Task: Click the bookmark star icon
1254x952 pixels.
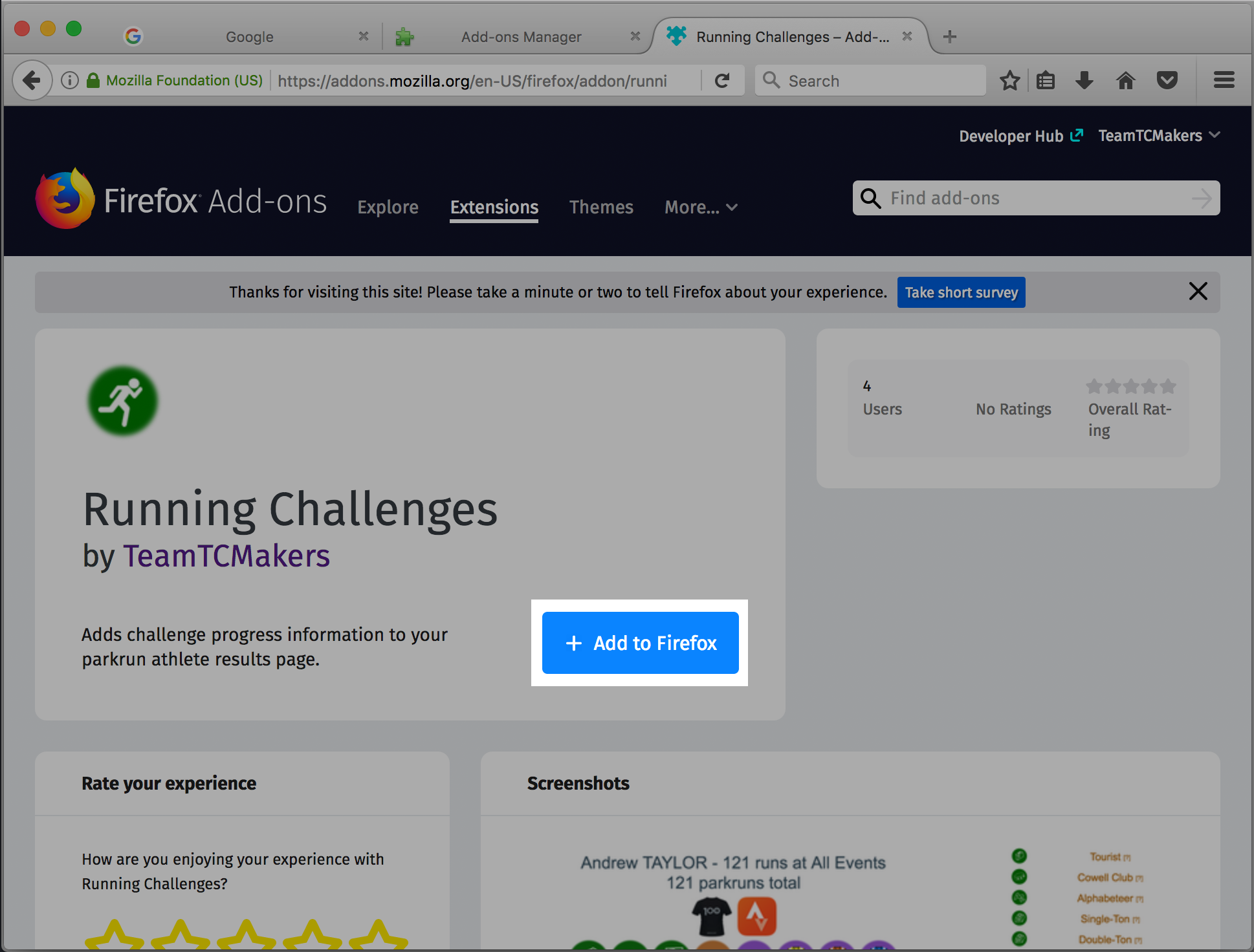Action: click(x=1009, y=81)
